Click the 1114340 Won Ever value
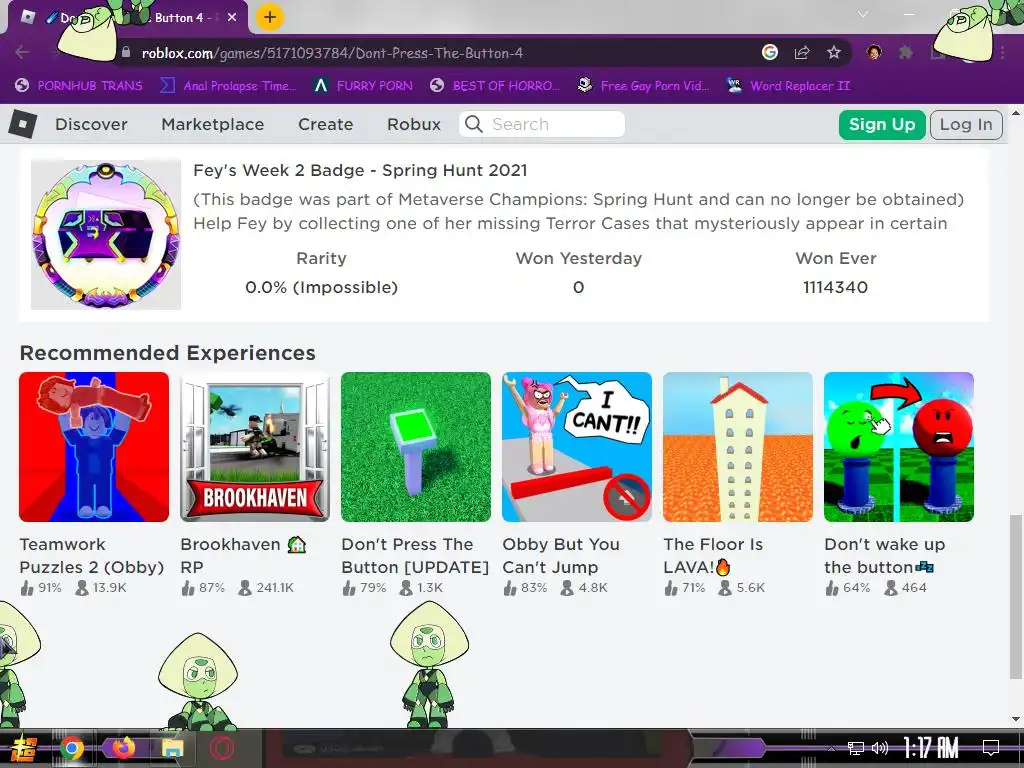 [835, 287]
